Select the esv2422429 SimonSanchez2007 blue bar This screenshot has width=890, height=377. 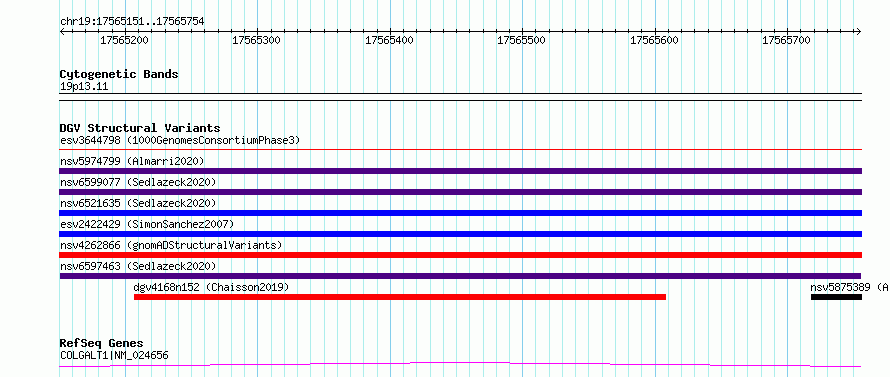pos(460,234)
